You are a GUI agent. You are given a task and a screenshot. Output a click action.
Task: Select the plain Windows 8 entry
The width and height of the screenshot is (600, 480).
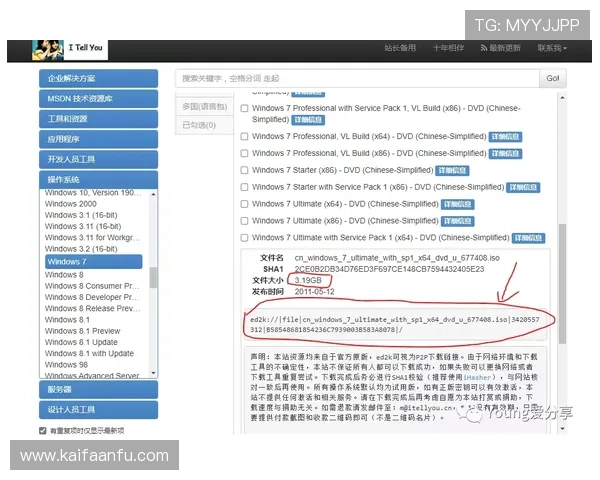(x=64, y=275)
